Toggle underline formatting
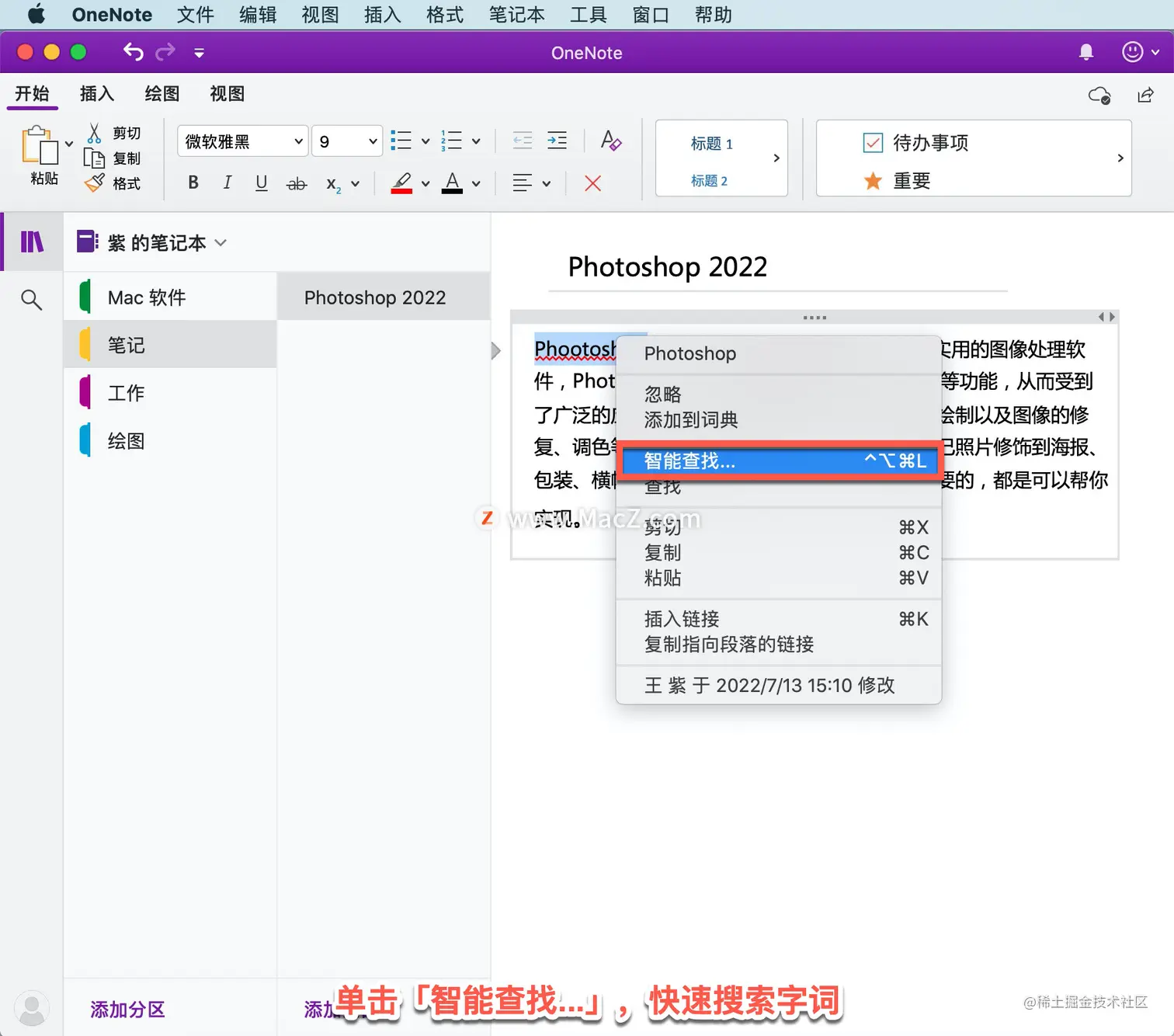This screenshot has height=1036, width=1174. 262,183
